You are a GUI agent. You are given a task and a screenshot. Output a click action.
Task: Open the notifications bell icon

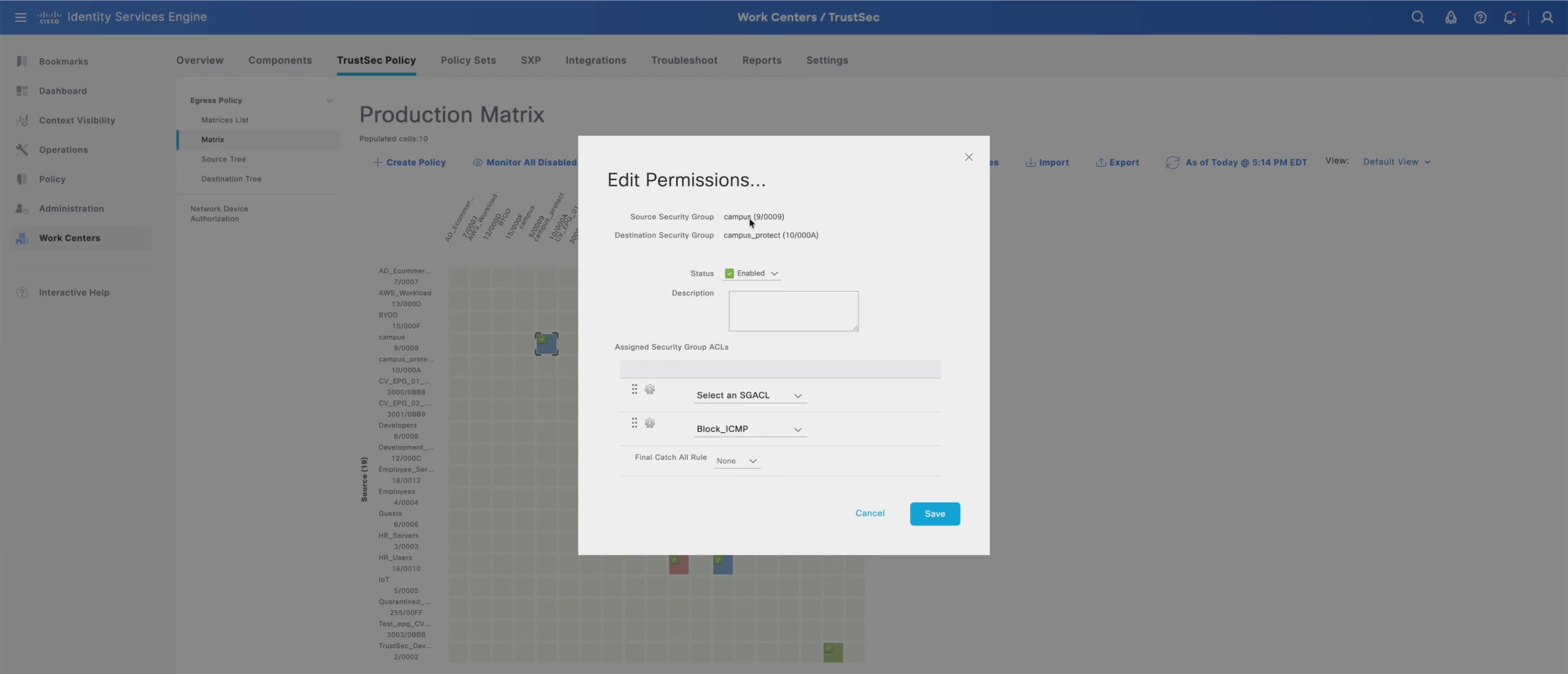coord(1509,17)
